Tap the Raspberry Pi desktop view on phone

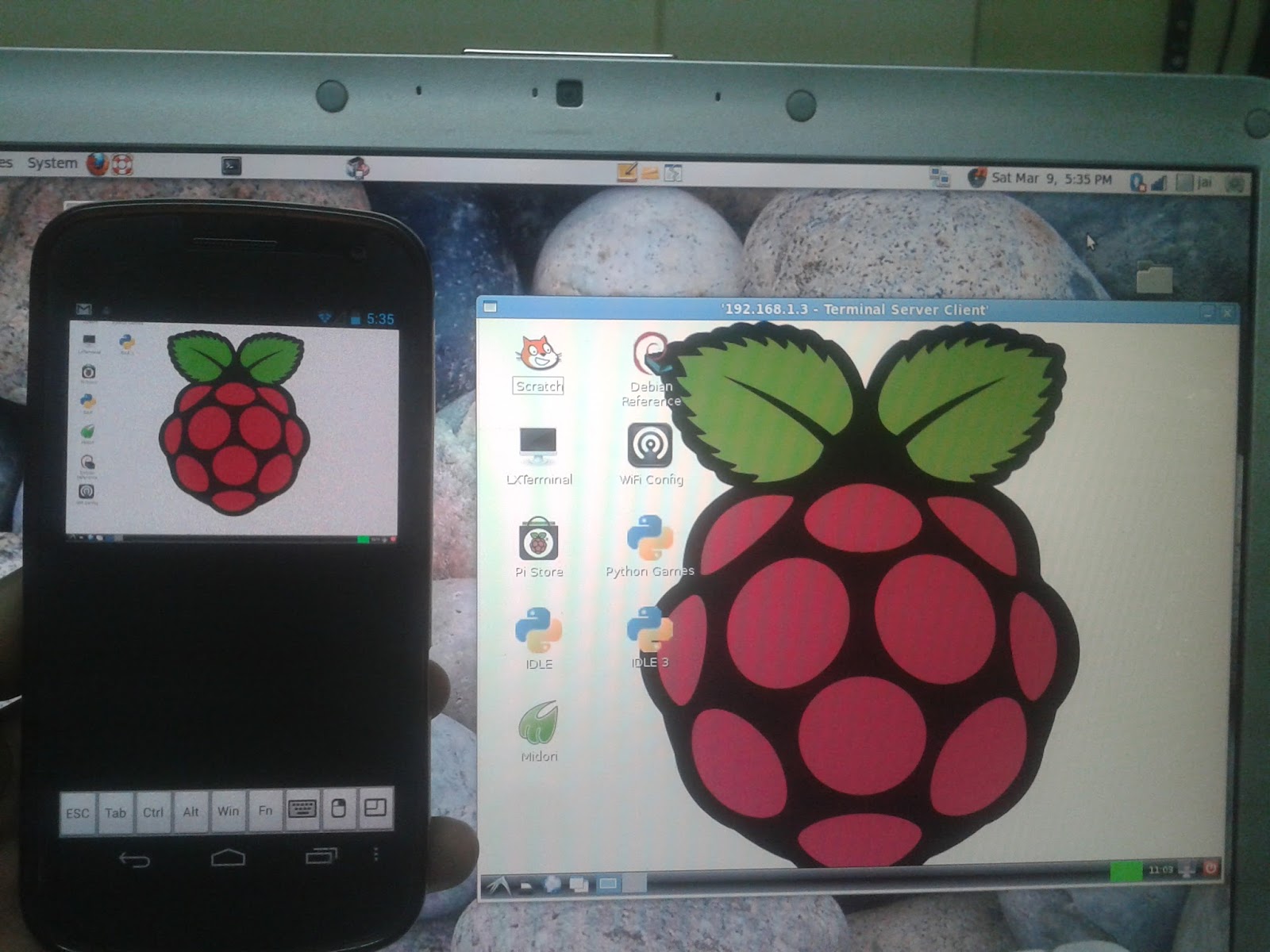[x=232, y=432]
